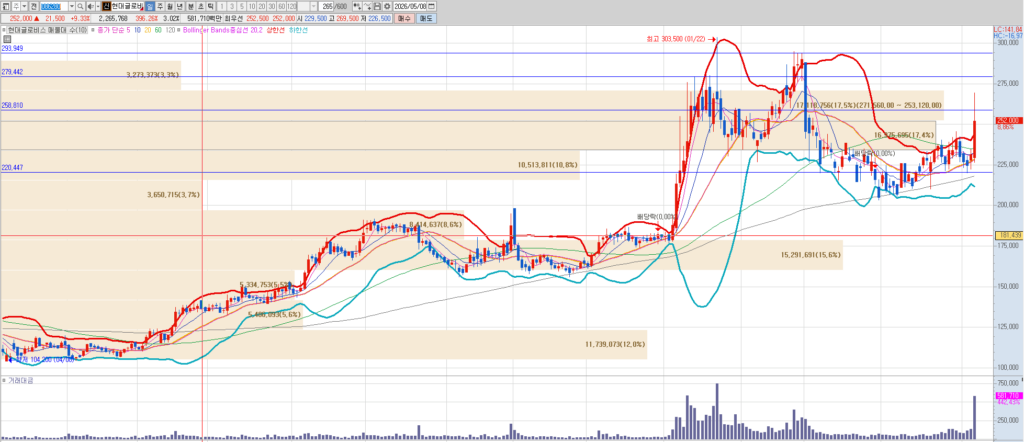Screen dimensions: 1024x442
Task: Click the 2026/05/08 date field
Action: click(409, 6)
